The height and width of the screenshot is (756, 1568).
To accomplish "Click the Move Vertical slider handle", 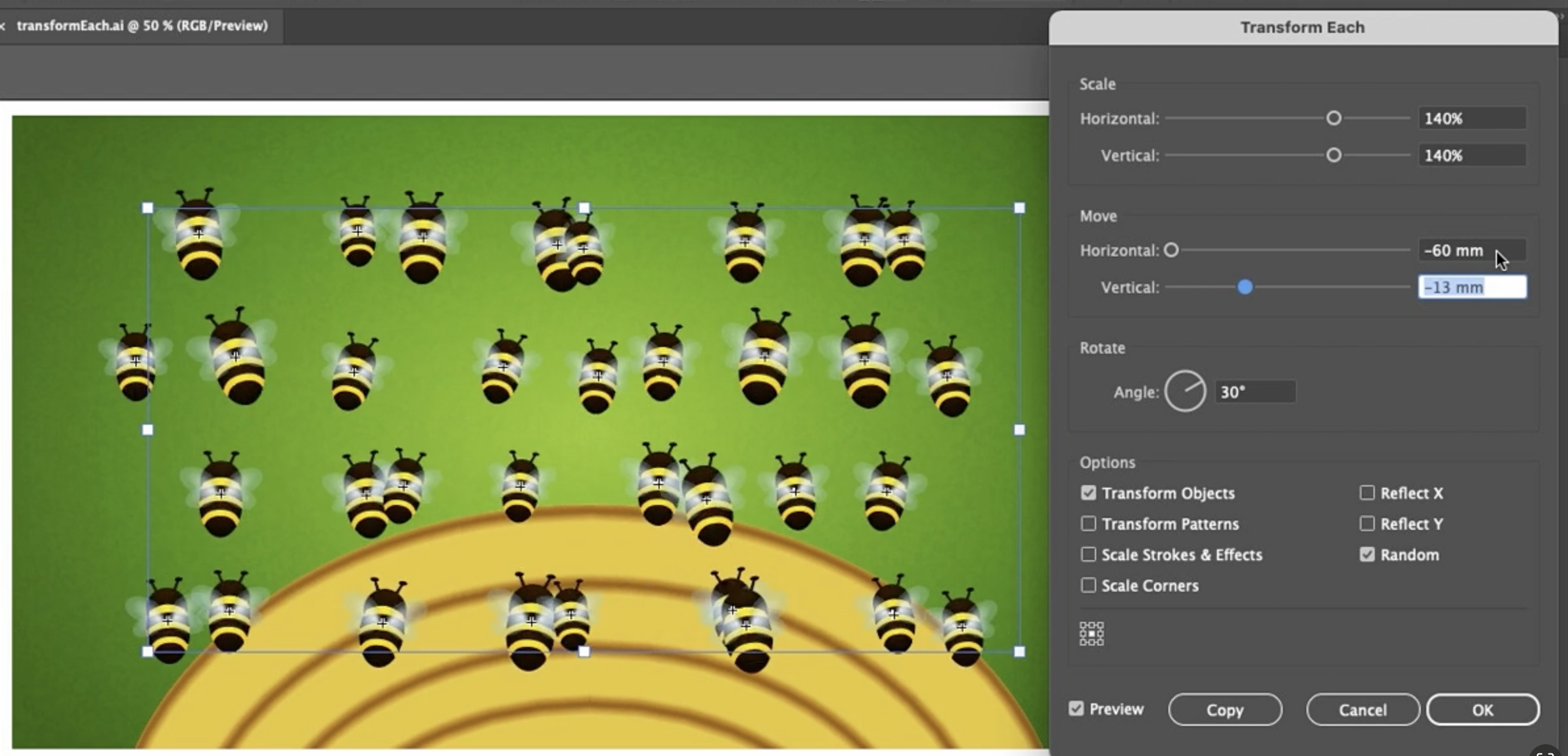I will [x=1245, y=287].
